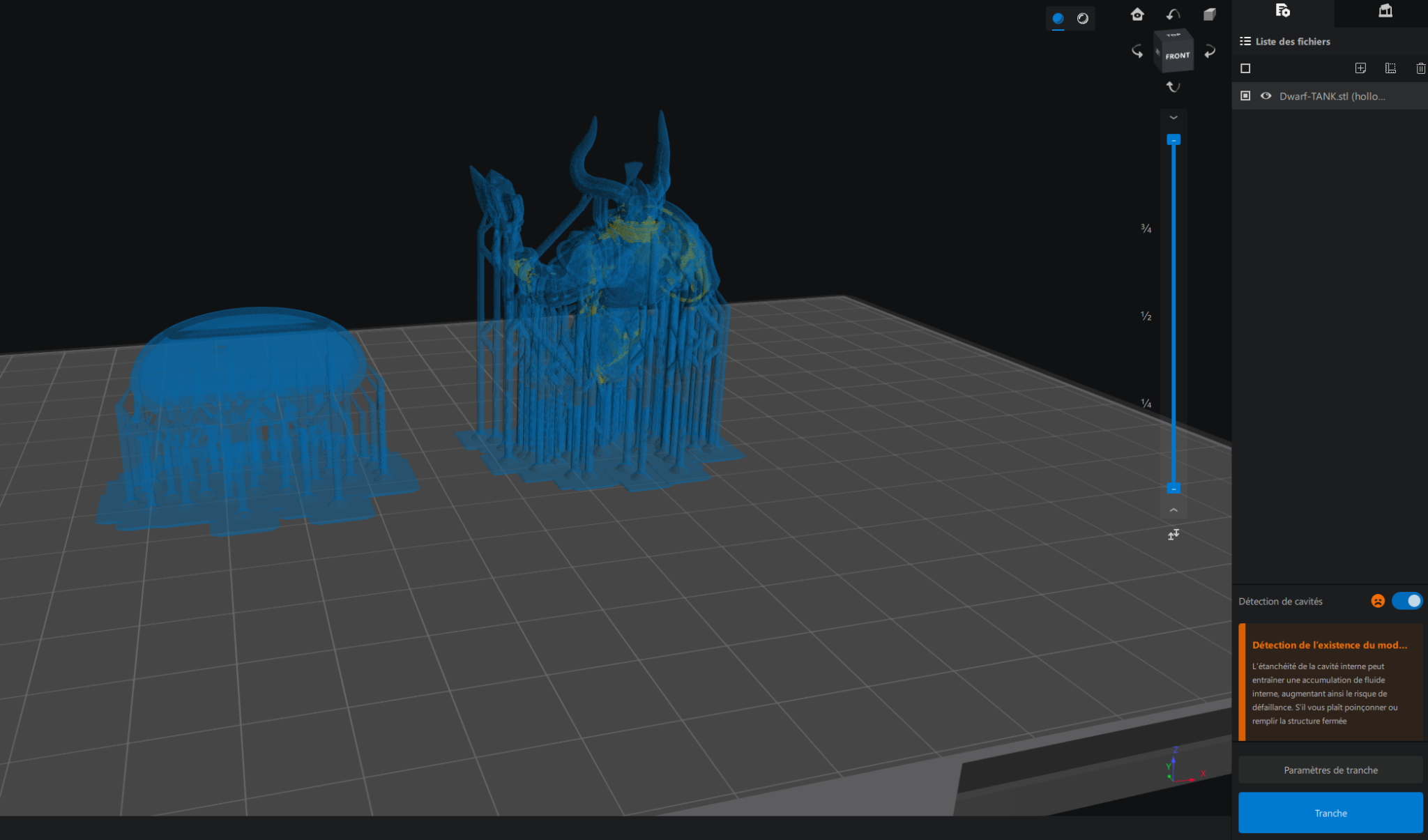Open Paramètres de tranche
This screenshot has width=1428, height=840.
[x=1330, y=770]
